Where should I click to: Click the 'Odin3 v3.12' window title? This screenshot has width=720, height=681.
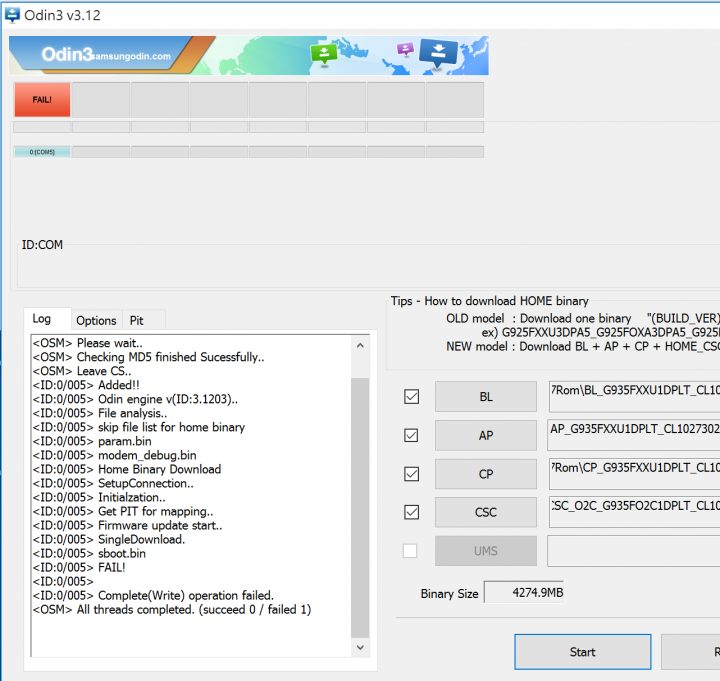pyautogui.click(x=62, y=15)
